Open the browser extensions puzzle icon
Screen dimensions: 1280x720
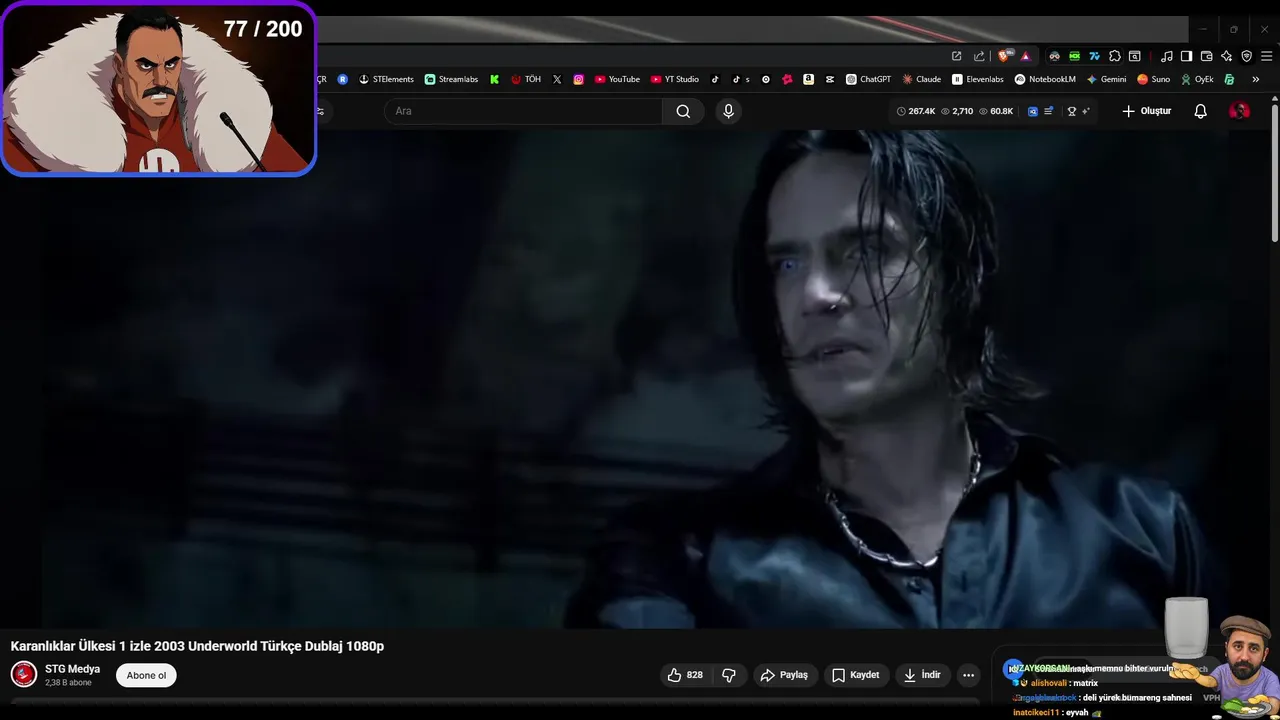point(1114,56)
